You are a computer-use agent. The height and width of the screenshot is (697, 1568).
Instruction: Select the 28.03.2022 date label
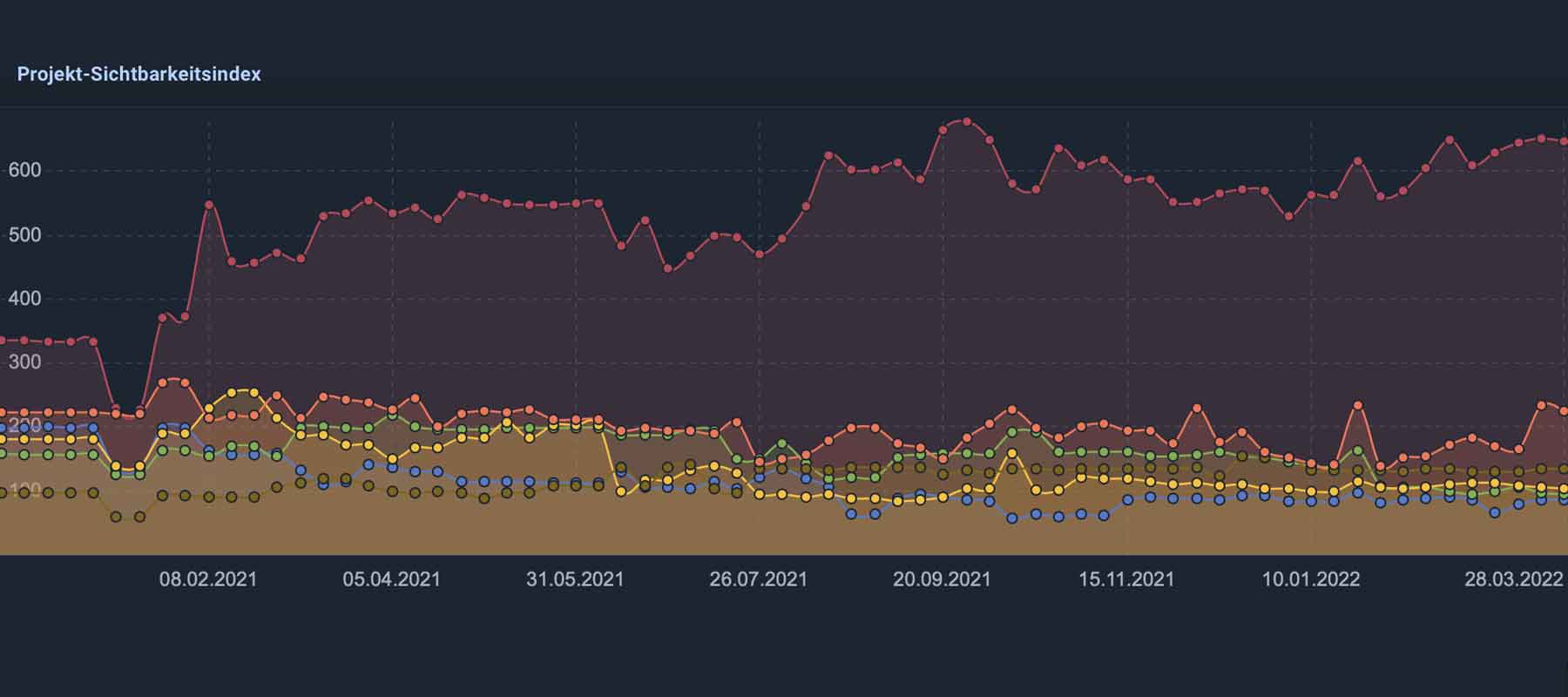click(x=1514, y=579)
